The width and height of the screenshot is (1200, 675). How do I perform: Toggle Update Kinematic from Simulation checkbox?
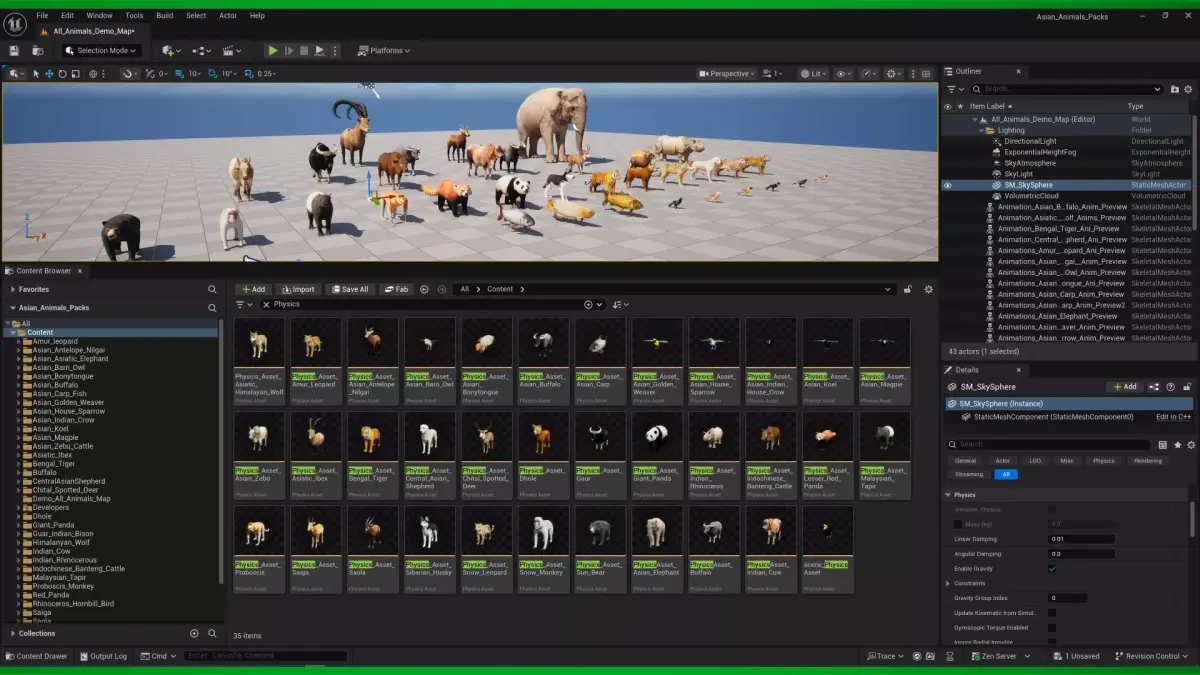click(x=1051, y=613)
